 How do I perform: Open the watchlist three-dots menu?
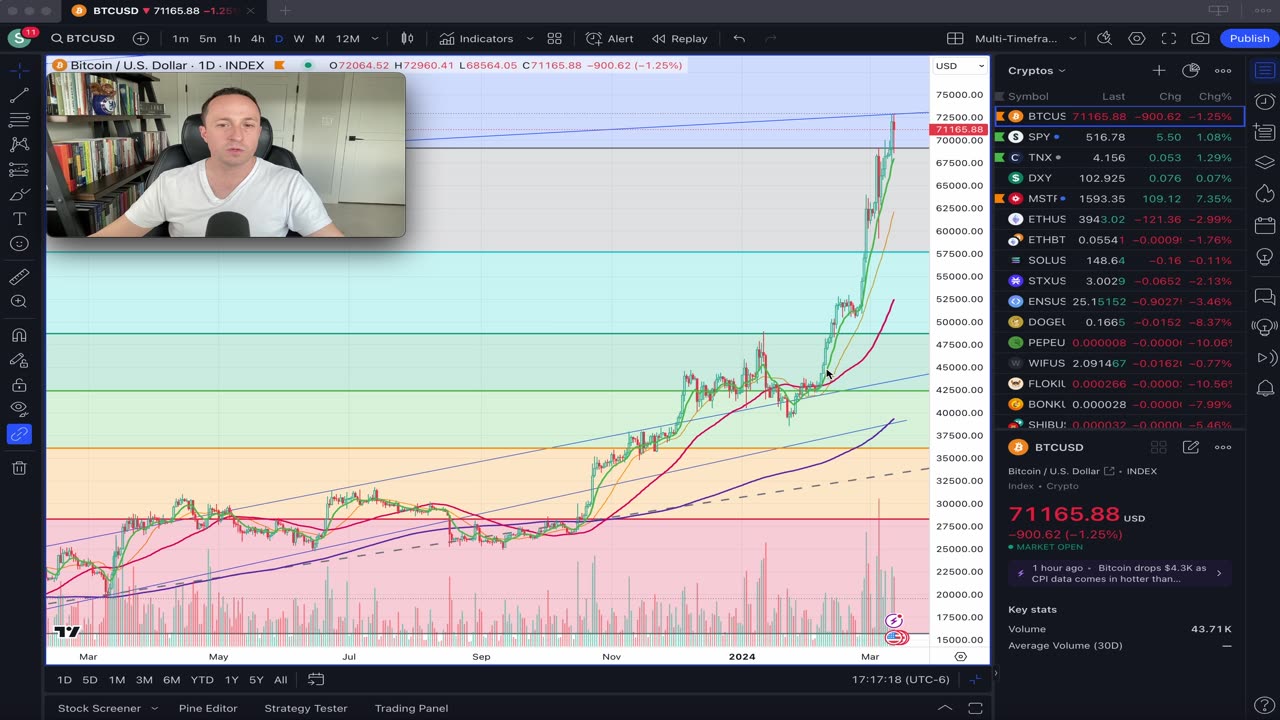pyautogui.click(x=1223, y=71)
